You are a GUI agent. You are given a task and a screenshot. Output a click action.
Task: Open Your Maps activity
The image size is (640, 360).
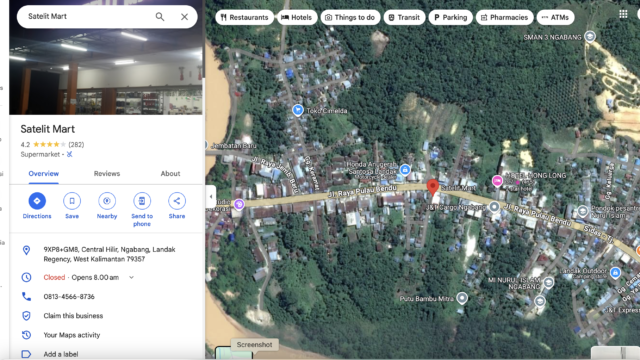[x=72, y=335]
